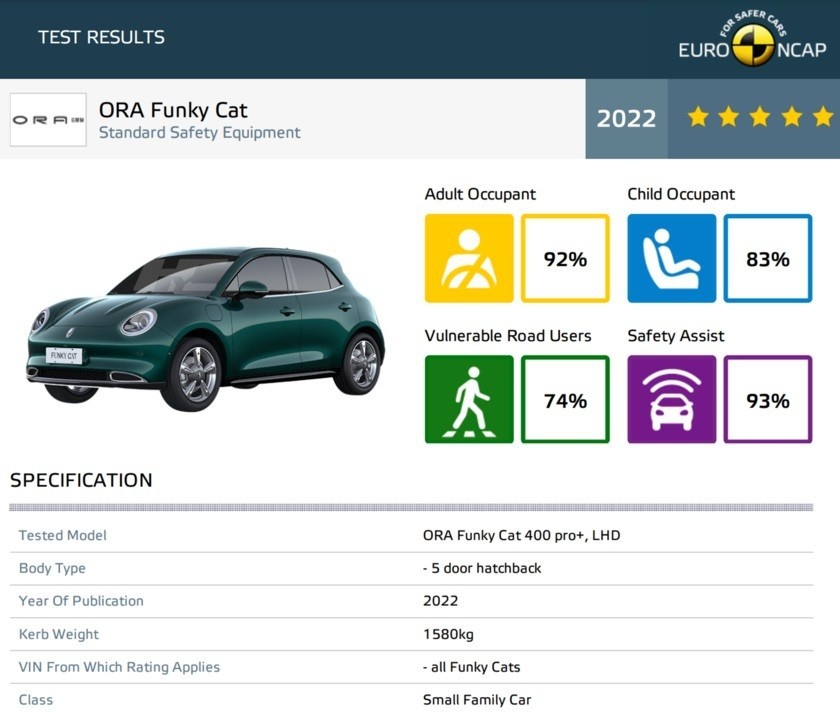Screen dimensions: 840x720
Task: Select the yellow Adult Occupant seatbelt icon
Action: pyautogui.click(x=469, y=258)
